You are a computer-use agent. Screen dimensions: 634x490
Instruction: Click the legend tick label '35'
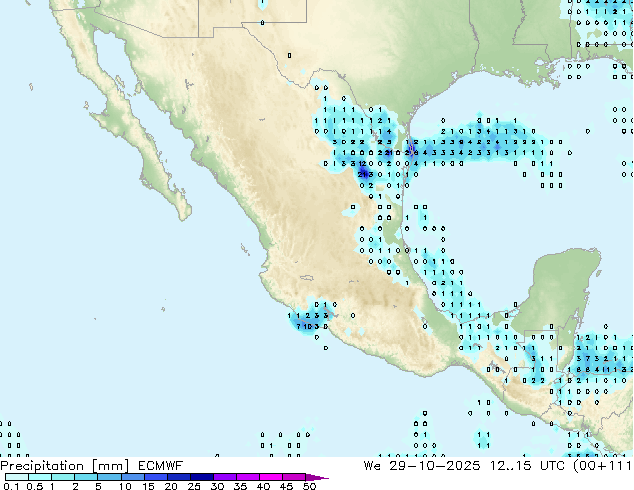coord(240,486)
